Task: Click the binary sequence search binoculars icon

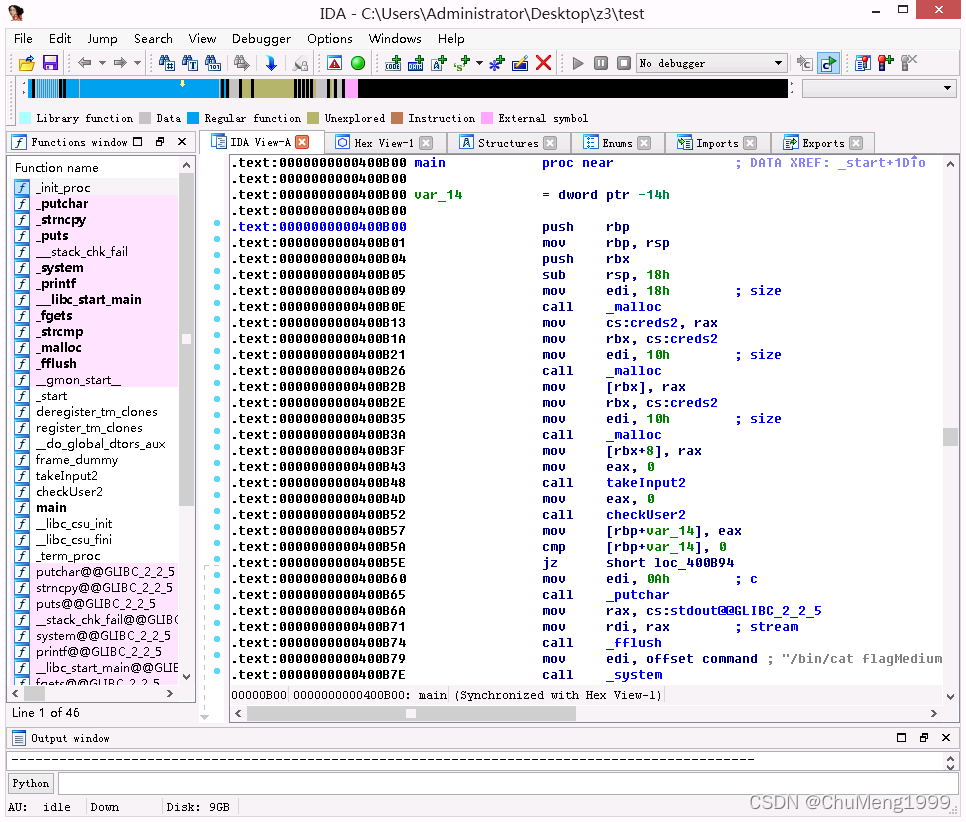Action: (213, 63)
